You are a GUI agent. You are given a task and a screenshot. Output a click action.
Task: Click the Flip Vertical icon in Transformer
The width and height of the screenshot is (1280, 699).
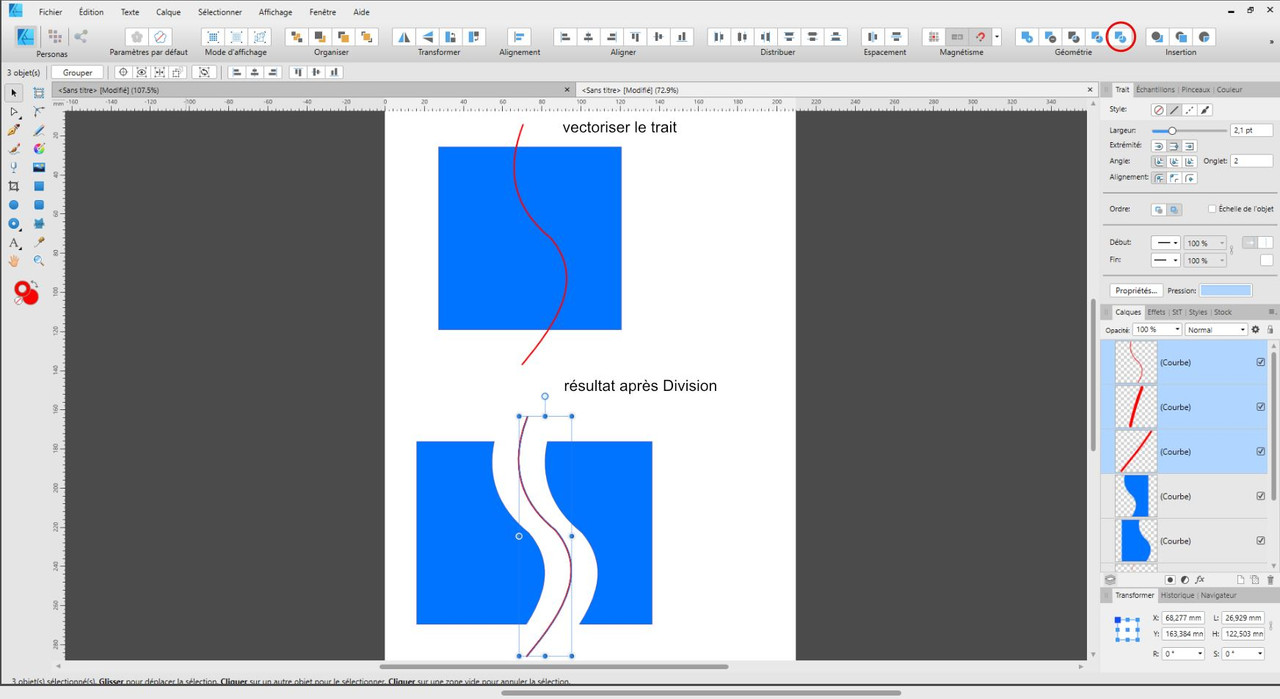[x=428, y=37]
